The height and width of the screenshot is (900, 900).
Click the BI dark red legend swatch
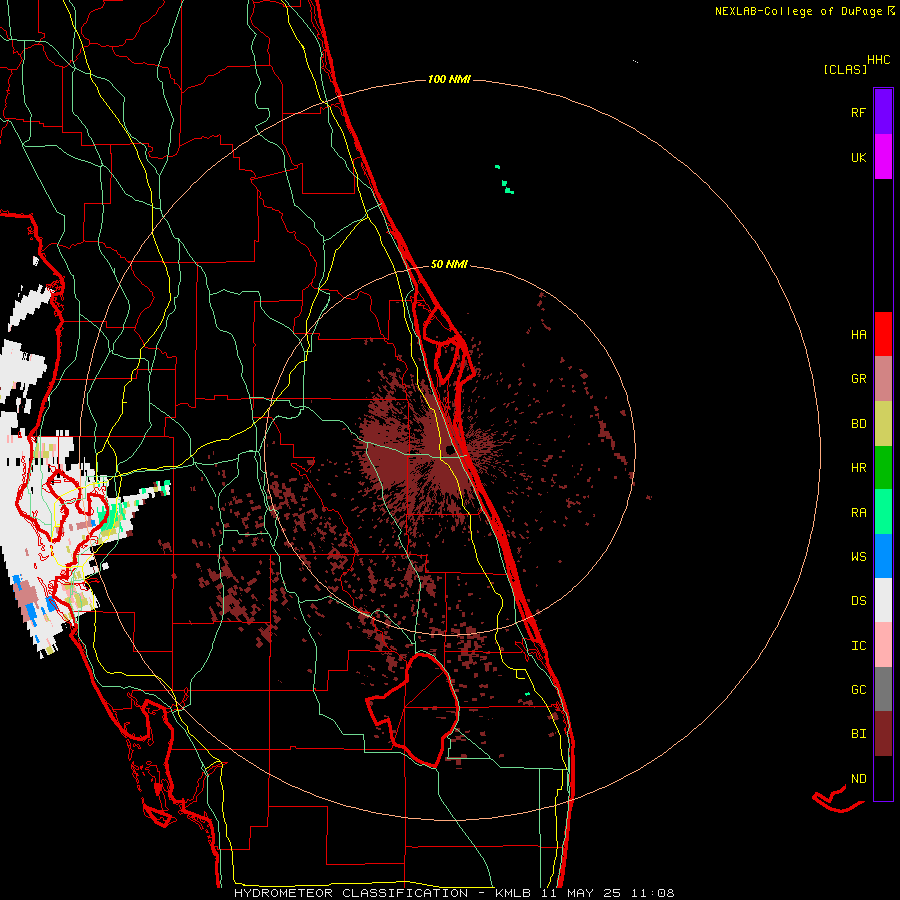click(x=883, y=734)
